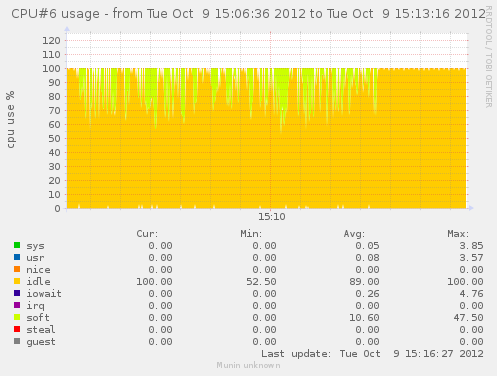This screenshot has height=376, width=497.
Task: Click the lime soft legend swatch
Action: tap(17, 317)
